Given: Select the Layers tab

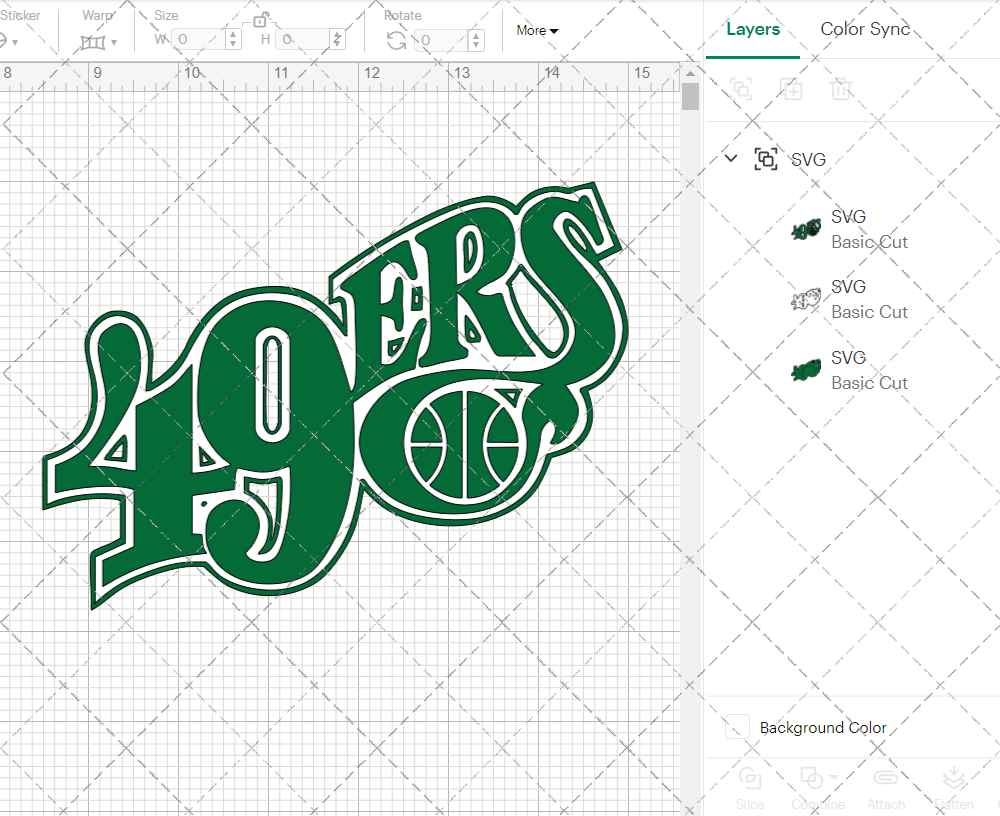Looking at the screenshot, I should [x=753, y=29].
